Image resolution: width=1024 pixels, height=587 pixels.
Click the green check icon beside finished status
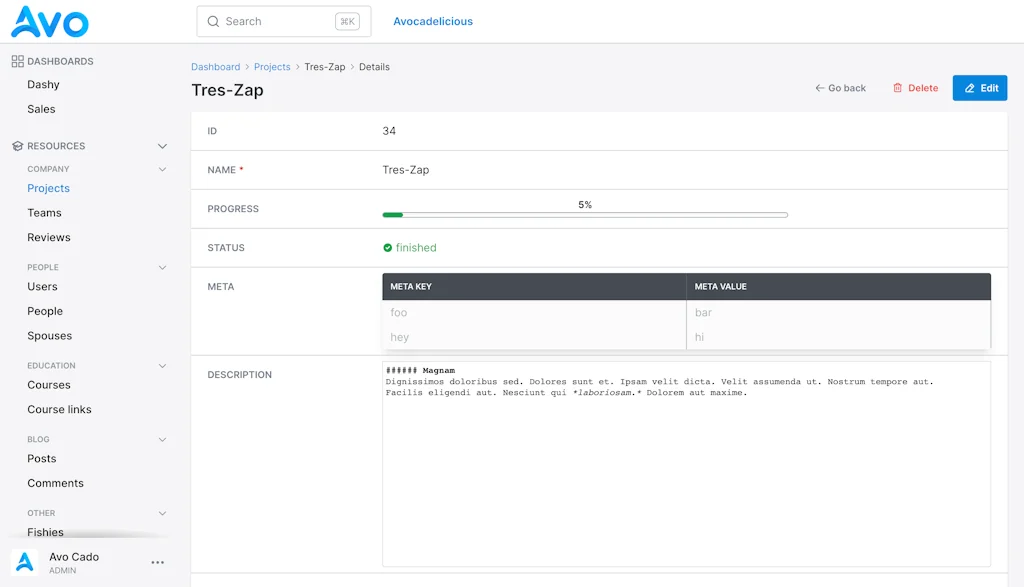pos(387,247)
